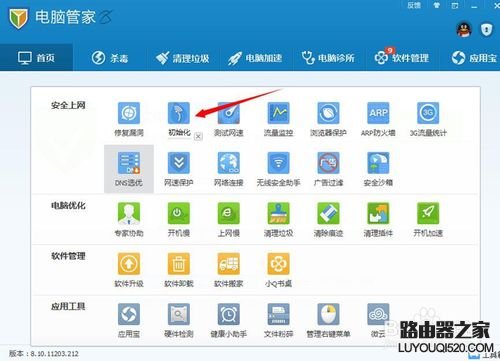Click the QQ penguin avatar icon

tap(464, 30)
